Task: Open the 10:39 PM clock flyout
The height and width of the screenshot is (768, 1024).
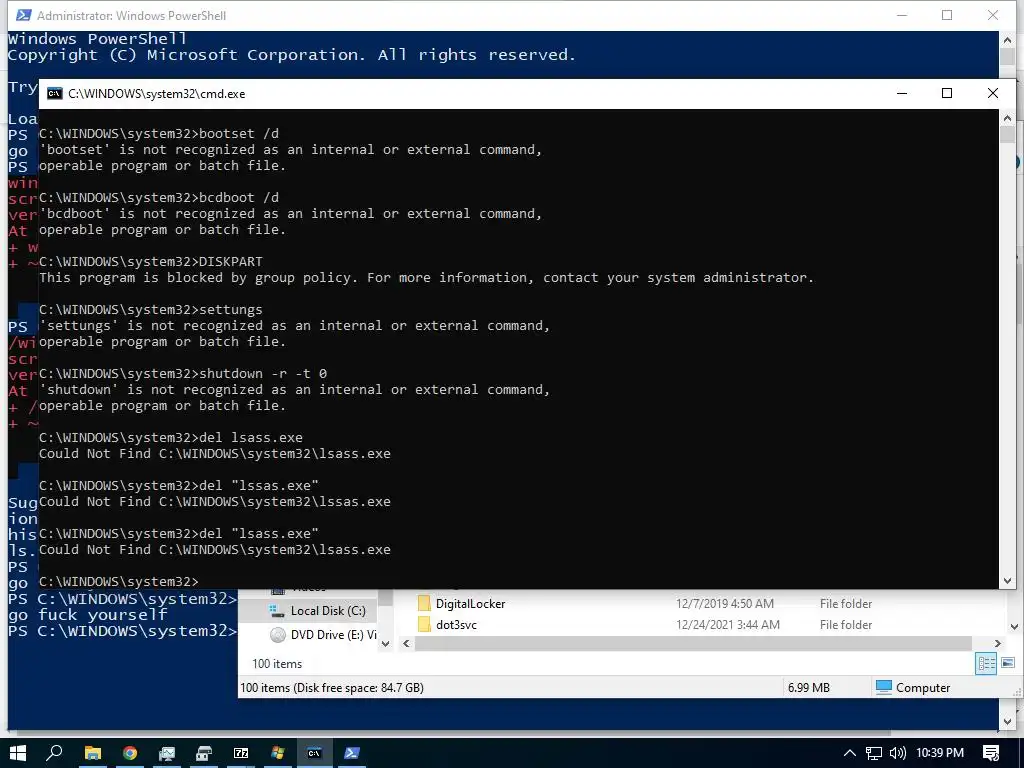Action: click(940, 753)
